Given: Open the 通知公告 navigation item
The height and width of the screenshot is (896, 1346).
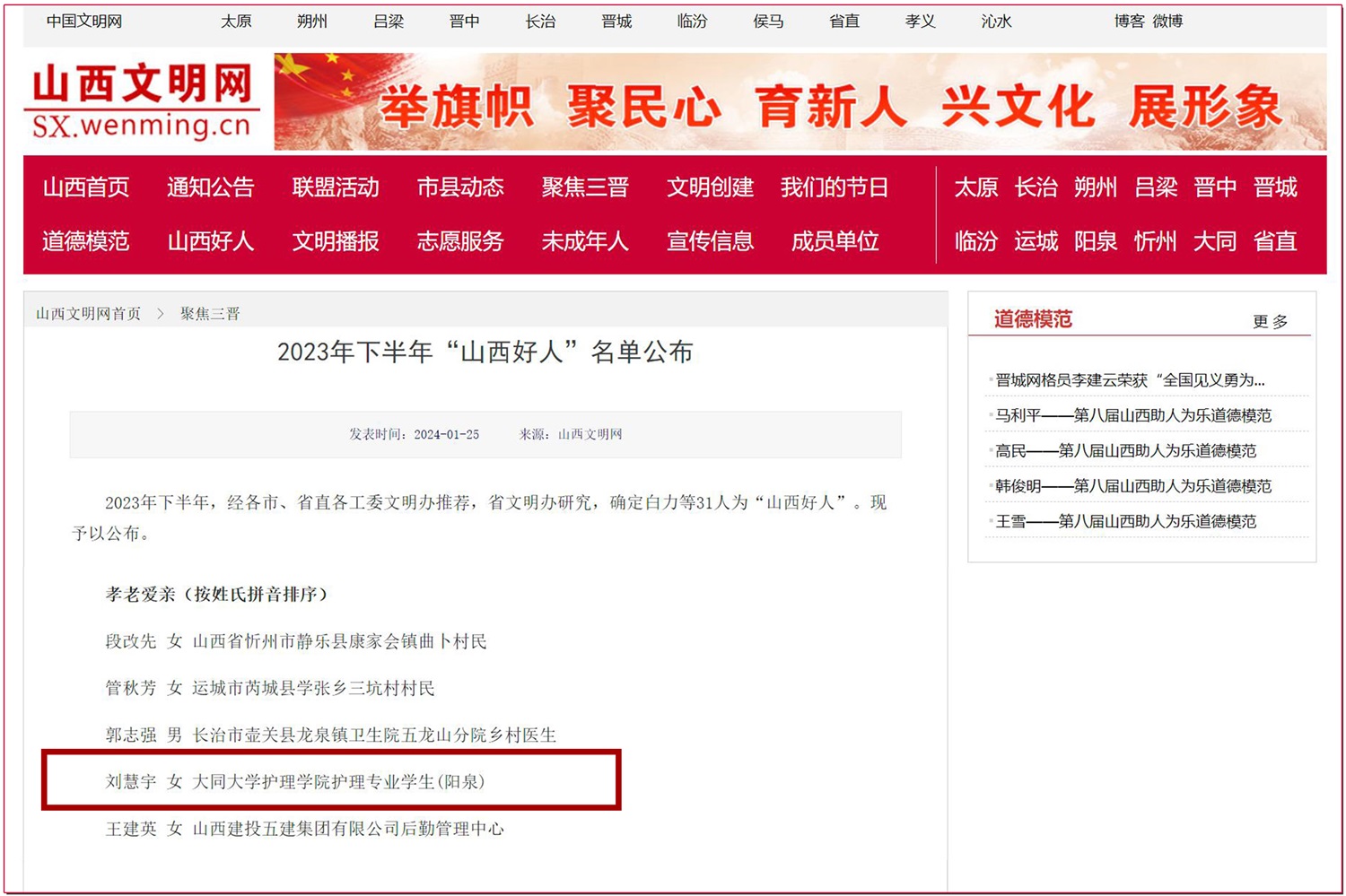Looking at the screenshot, I should (x=211, y=187).
